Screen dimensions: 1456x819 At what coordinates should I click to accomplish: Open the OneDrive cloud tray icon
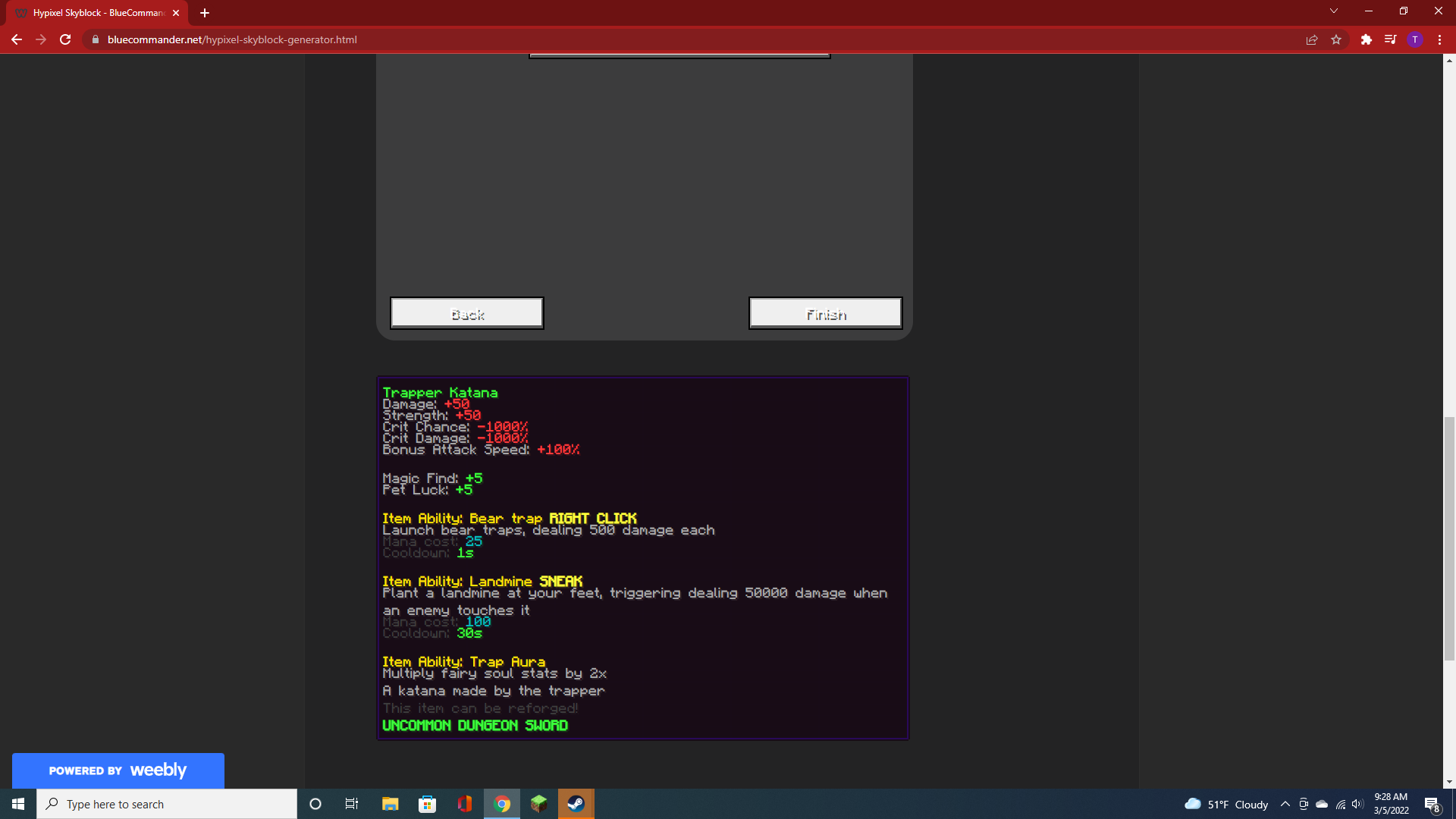click(1322, 804)
